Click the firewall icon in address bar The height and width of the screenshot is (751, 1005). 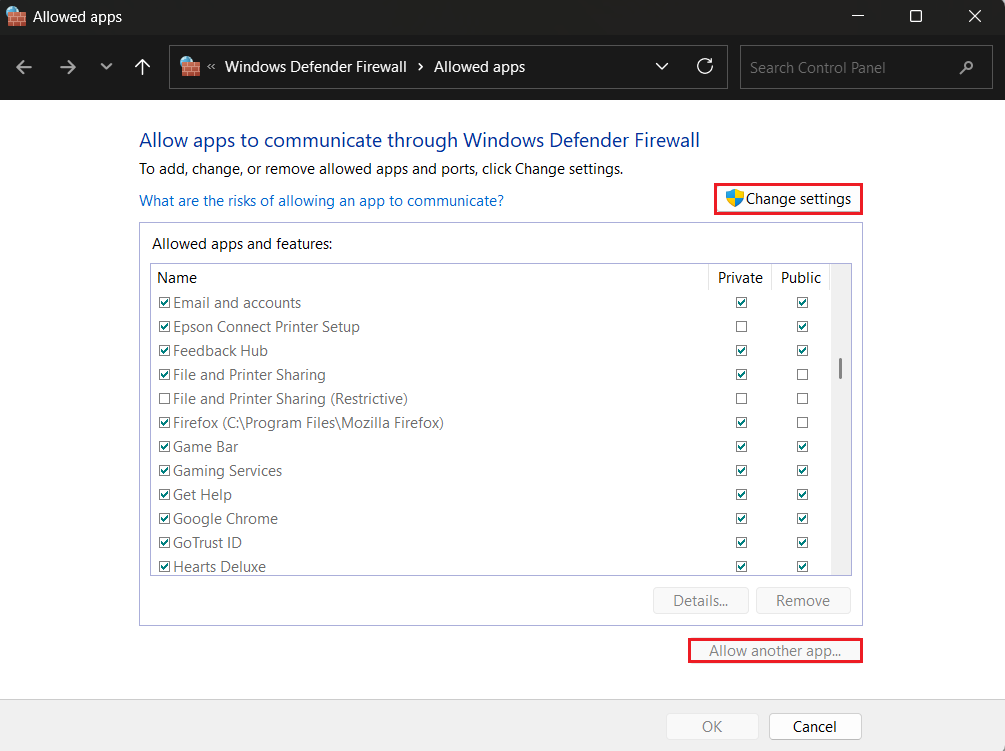click(x=190, y=67)
